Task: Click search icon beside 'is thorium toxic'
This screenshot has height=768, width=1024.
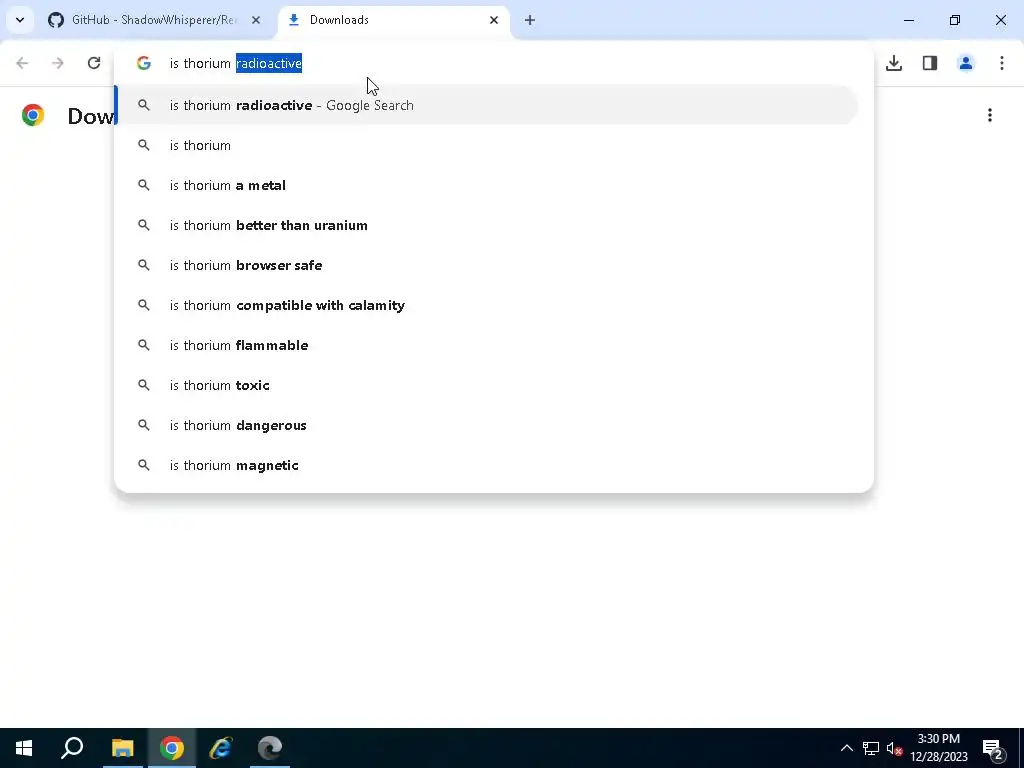Action: 144,385
